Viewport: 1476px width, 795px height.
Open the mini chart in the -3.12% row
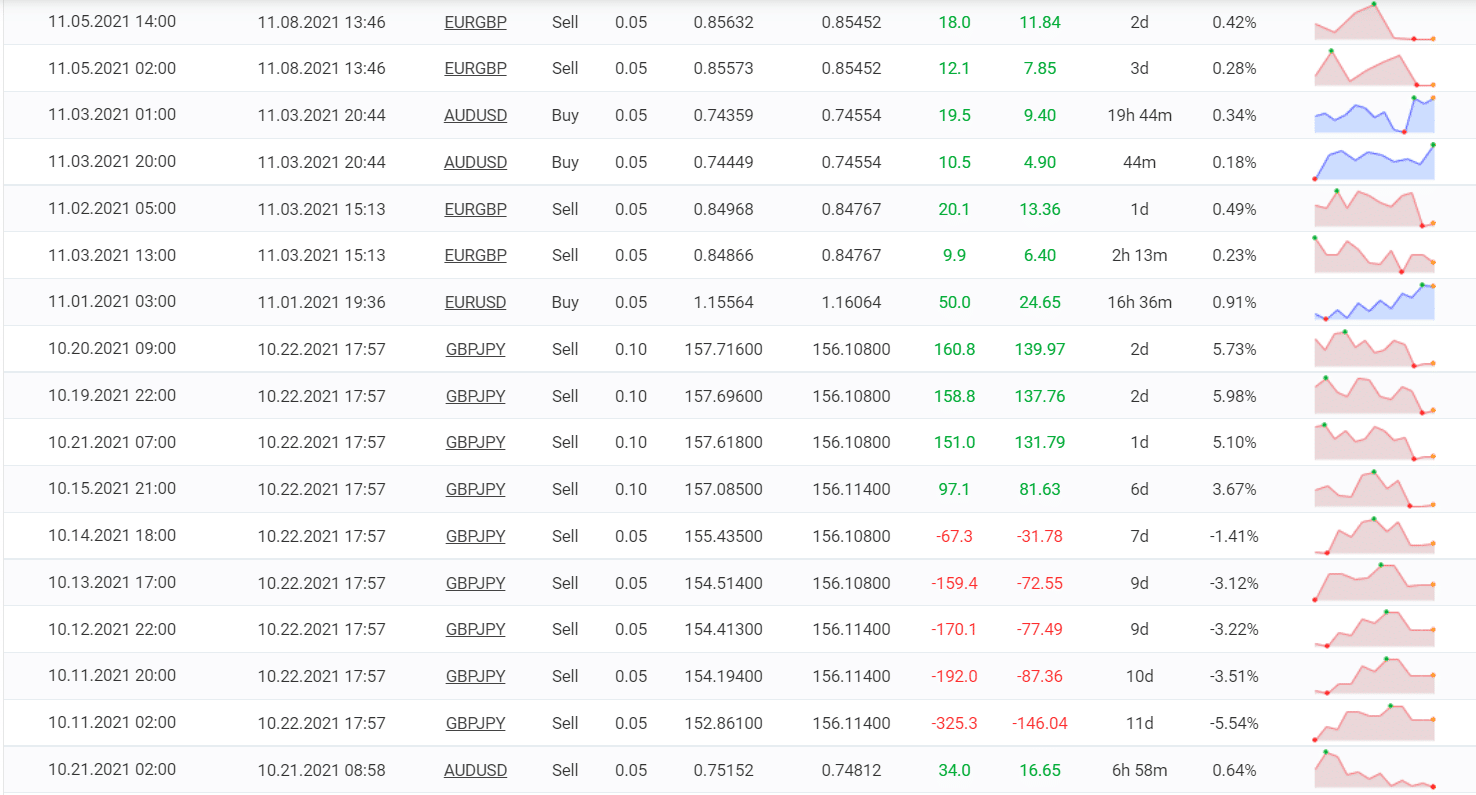[x=1374, y=583]
